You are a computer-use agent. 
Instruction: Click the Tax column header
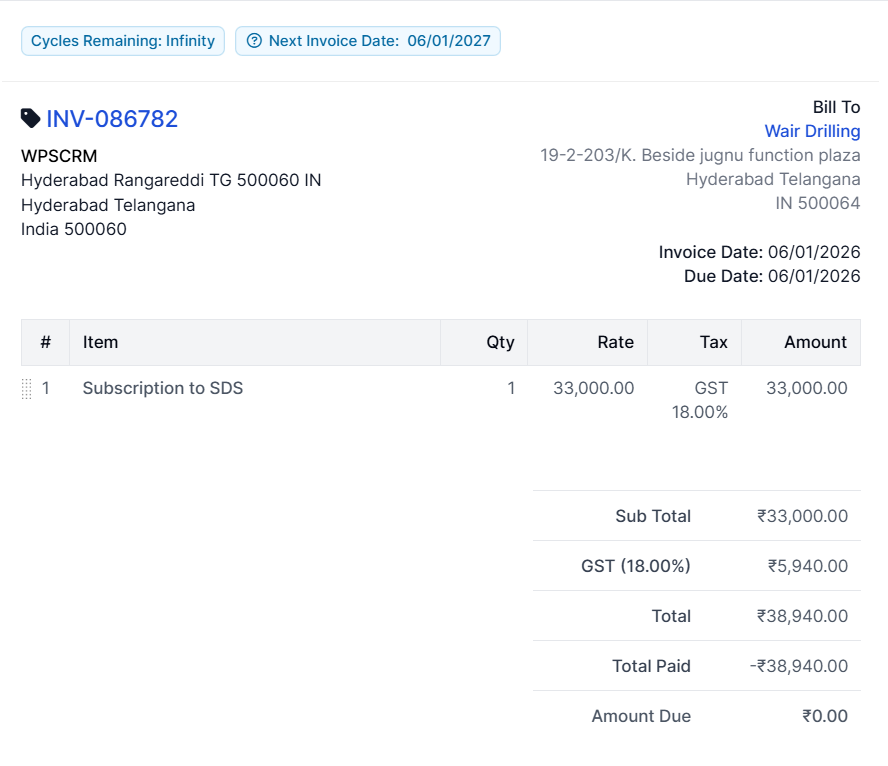click(713, 342)
